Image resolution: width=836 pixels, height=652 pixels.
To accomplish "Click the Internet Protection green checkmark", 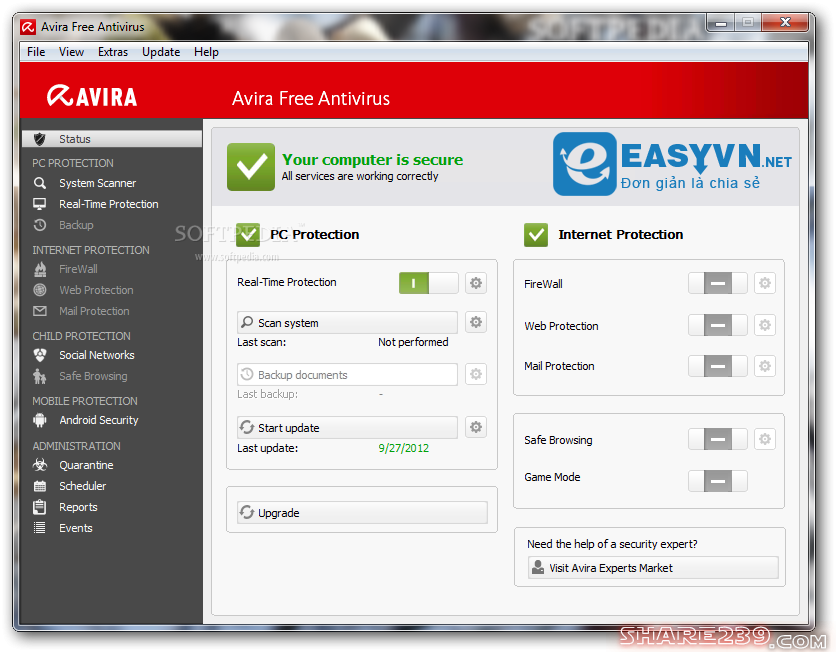I will (536, 235).
